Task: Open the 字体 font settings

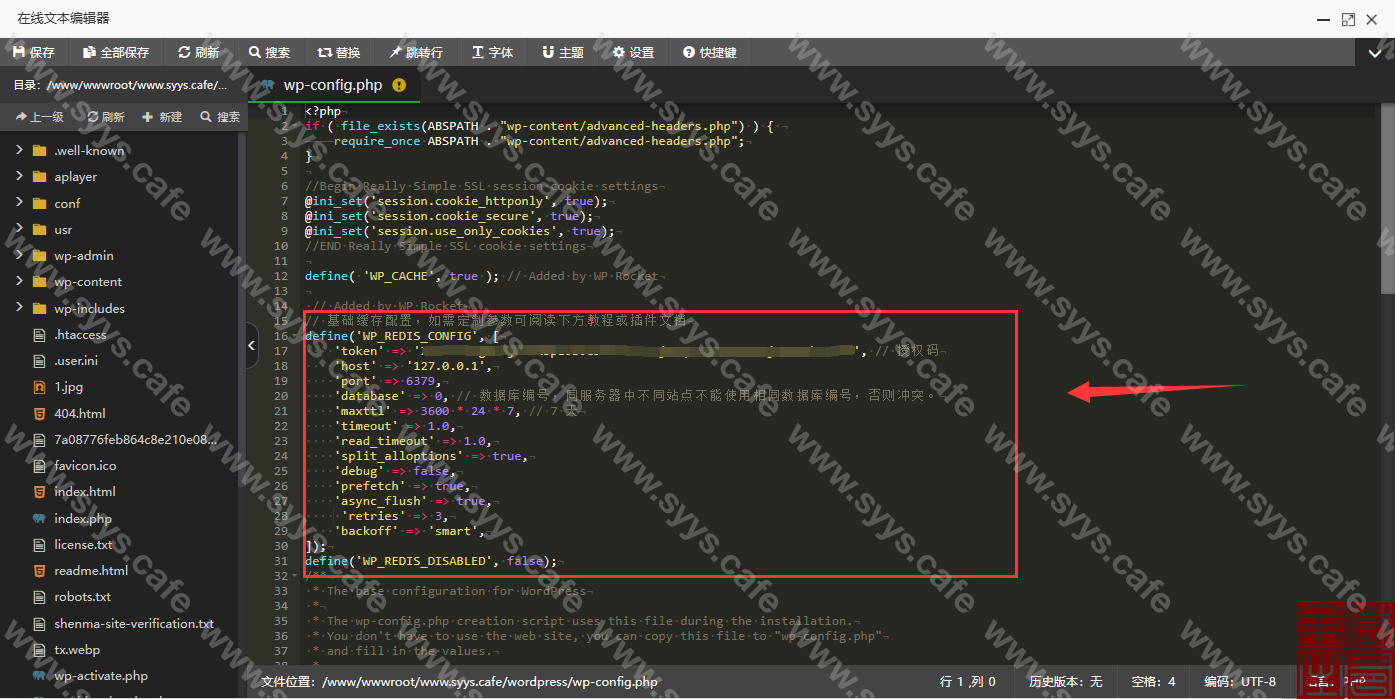Action: coord(493,52)
